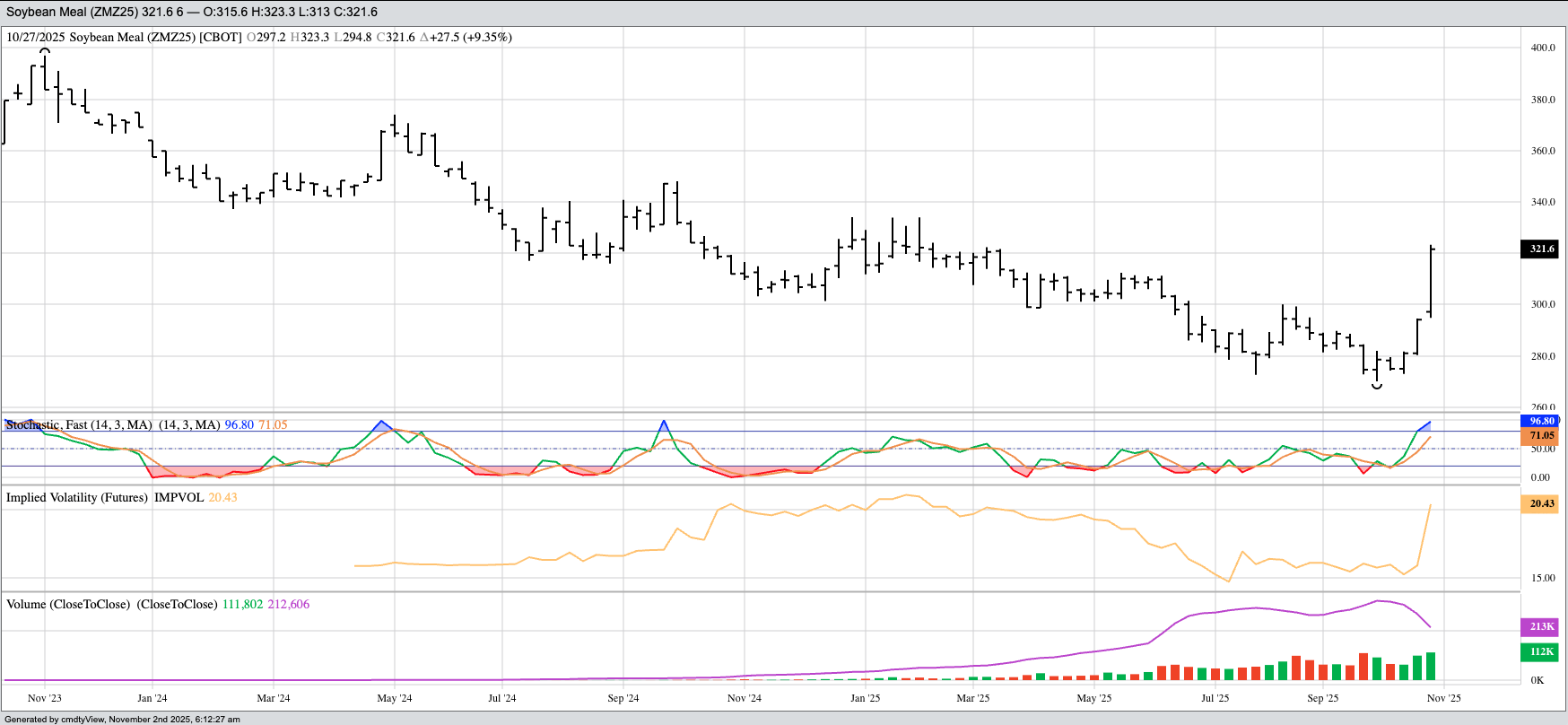Click the green 112K volume tag
The width and height of the screenshot is (1568, 725).
[1541, 651]
